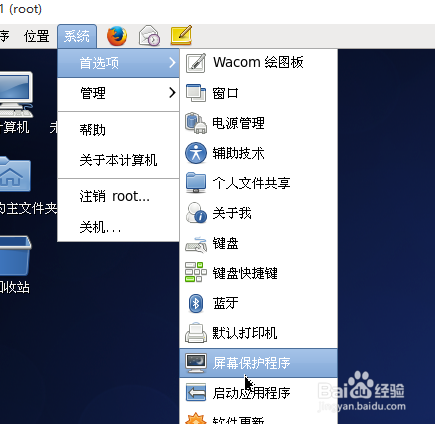The width and height of the screenshot is (435, 424).
Task: Open 启动应用程序 preferences entry
Action: pyautogui.click(x=258, y=393)
